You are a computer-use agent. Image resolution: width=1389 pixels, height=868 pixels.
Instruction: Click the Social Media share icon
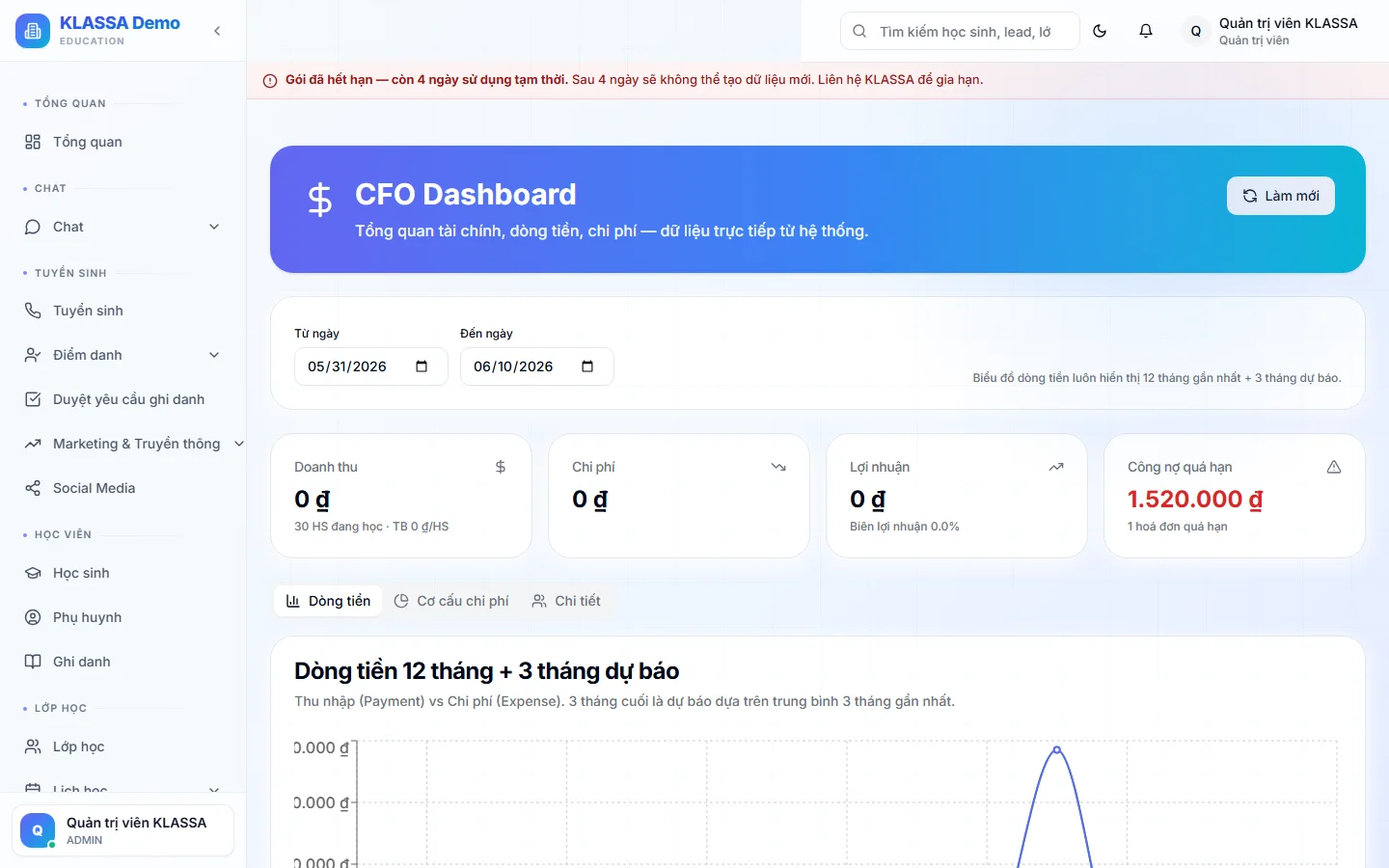pyautogui.click(x=33, y=488)
